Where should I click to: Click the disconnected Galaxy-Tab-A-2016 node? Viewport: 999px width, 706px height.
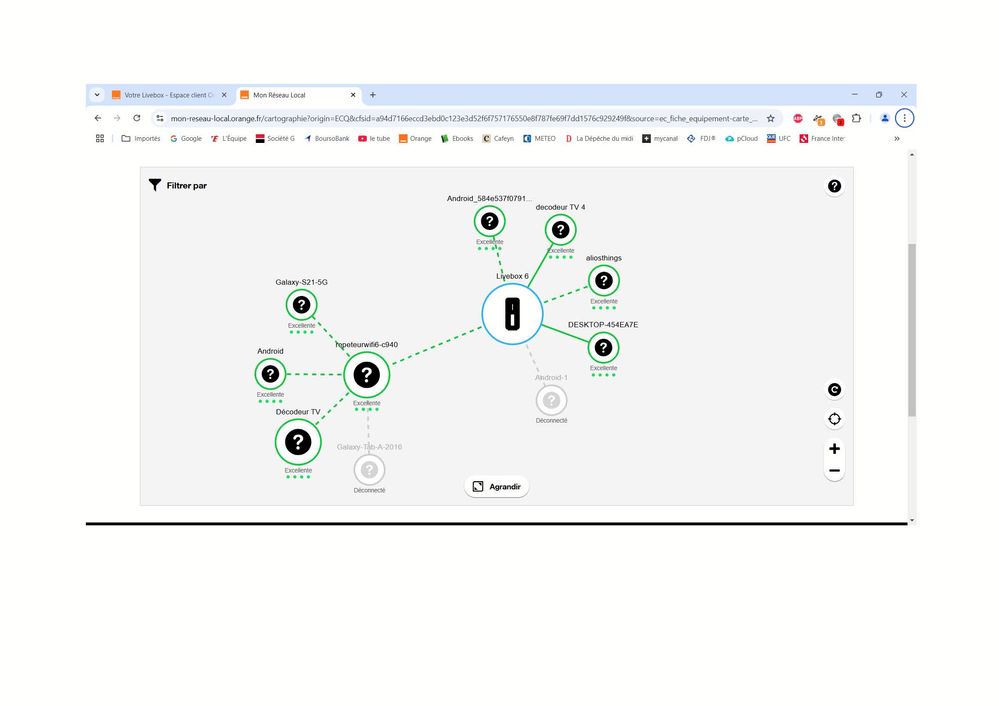369,469
